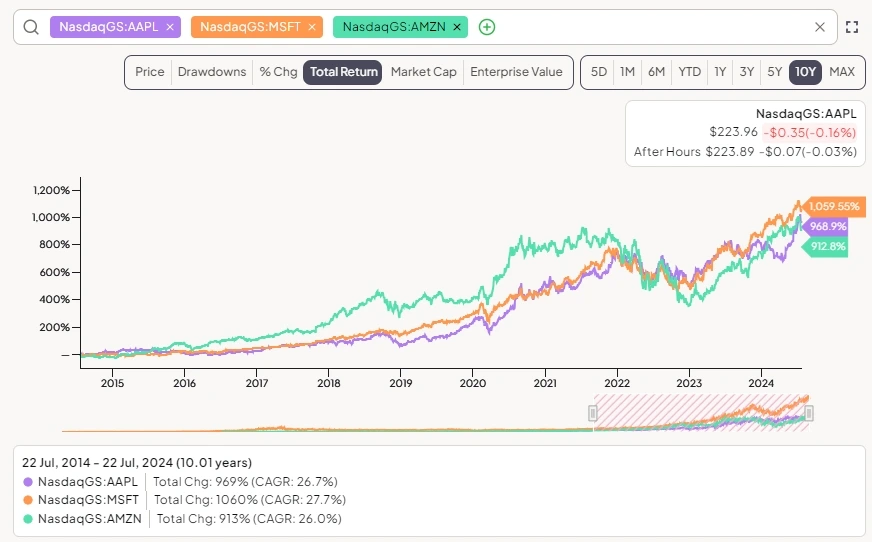Screen dimensions: 872x542
Task: Switch to the % Chg view
Action: 278,72
